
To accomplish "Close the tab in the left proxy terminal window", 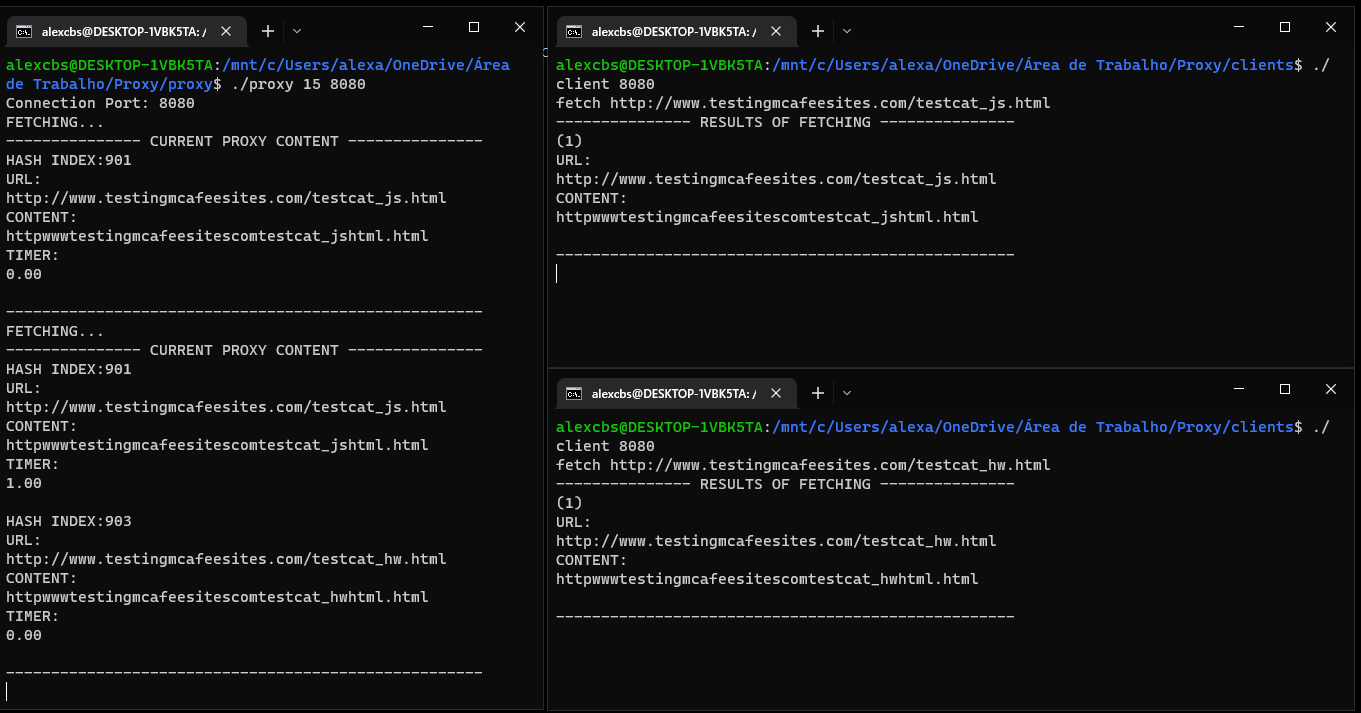I will pyautogui.click(x=226, y=31).
